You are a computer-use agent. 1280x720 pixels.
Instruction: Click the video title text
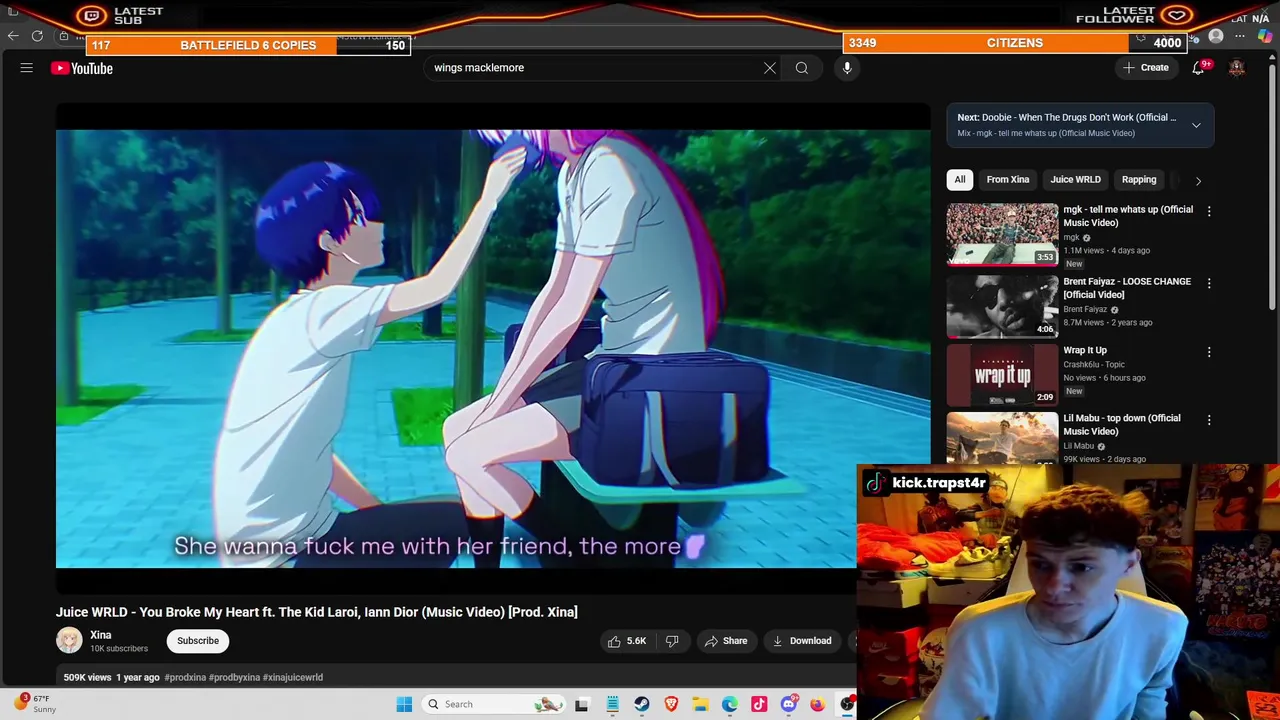pyautogui.click(x=317, y=612)
